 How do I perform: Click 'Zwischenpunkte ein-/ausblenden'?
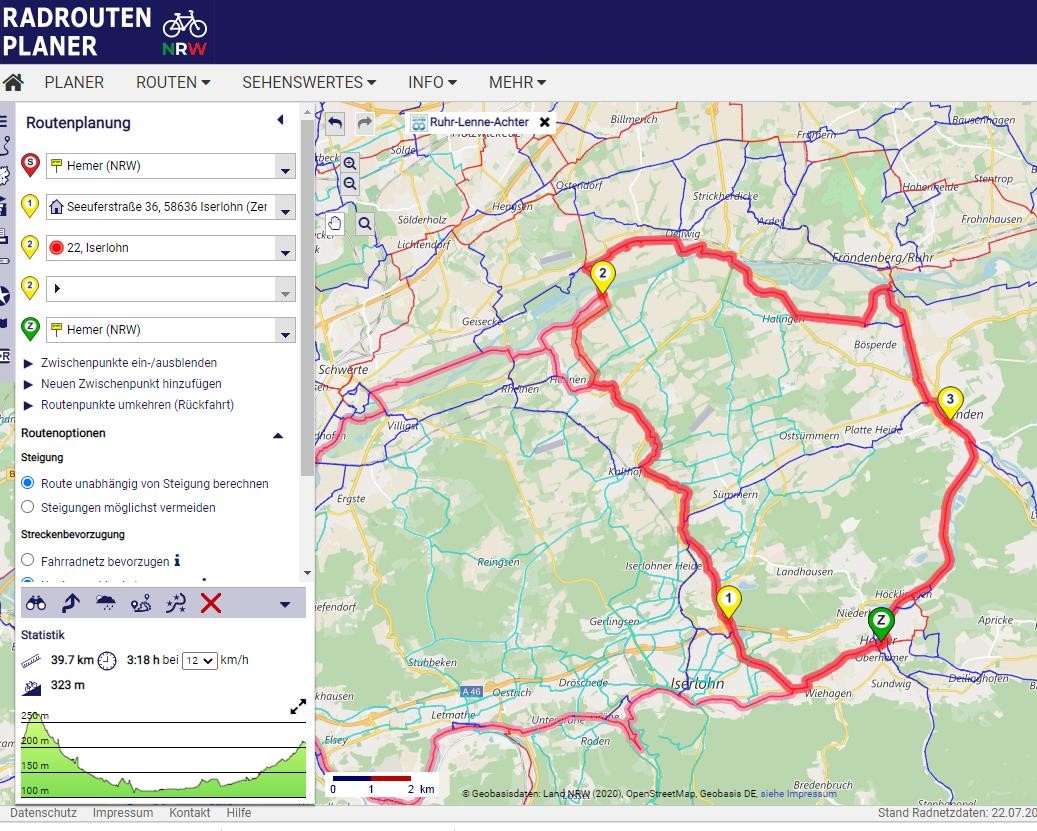[129, 362]
